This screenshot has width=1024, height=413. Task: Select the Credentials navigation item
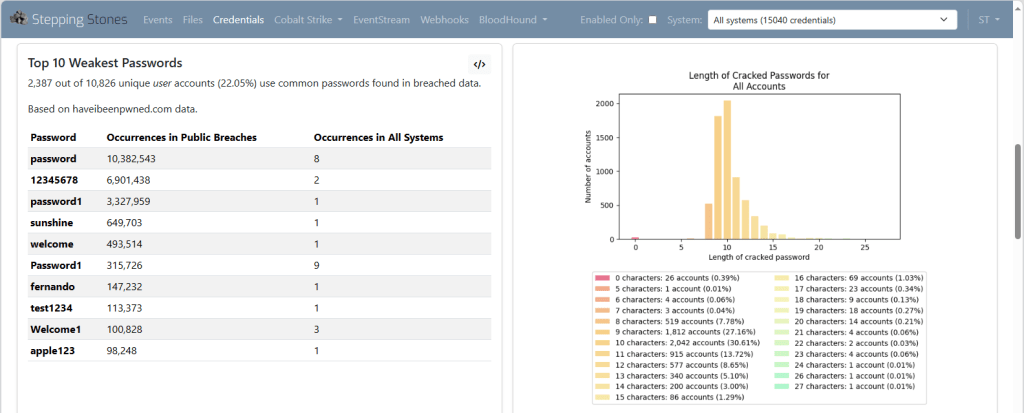[x=238, y=19]
